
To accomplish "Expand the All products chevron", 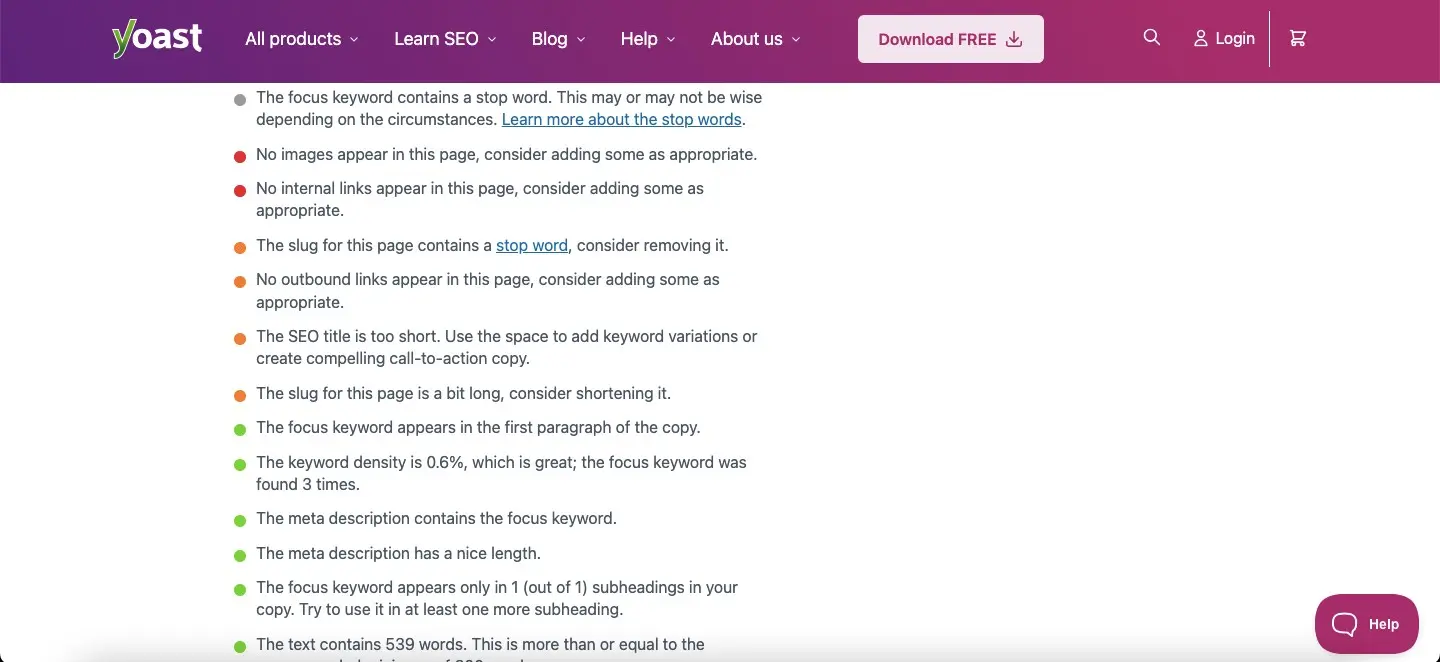I will pos(353,40).
